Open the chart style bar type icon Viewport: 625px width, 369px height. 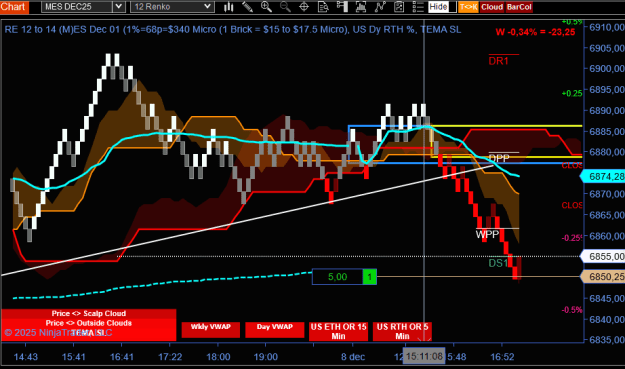(x=228, y=7)
